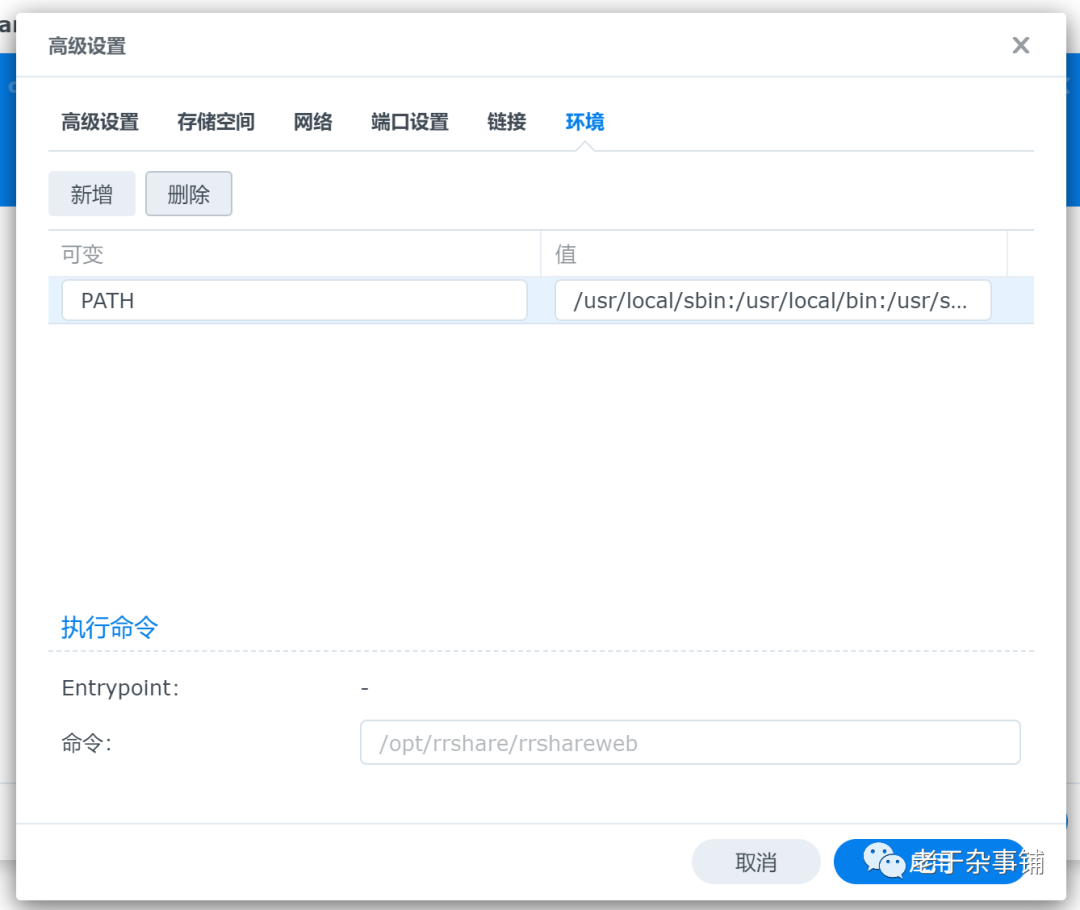Select the 环境 tab
This screenshot has height=910, width=1080.
click(x=585, y=122)
